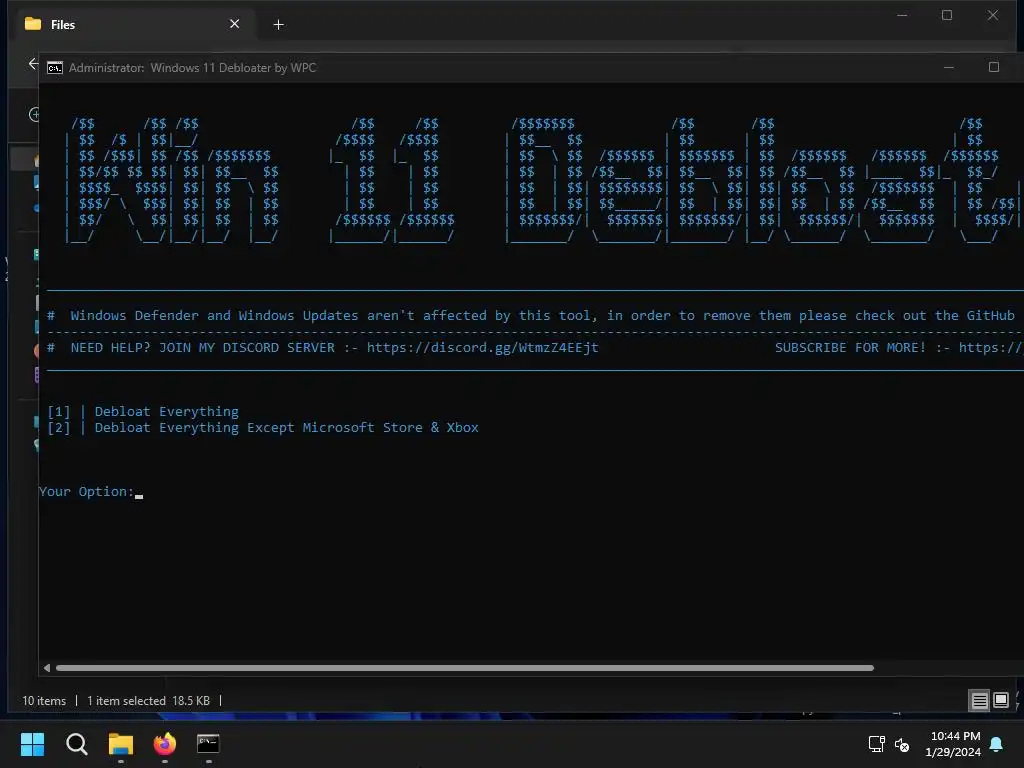Image resolution: width=1024 pixels, height=768 pixels.
Task: Switch to the Command Prompt taskbar icon
Action: [x=208, y=744]
